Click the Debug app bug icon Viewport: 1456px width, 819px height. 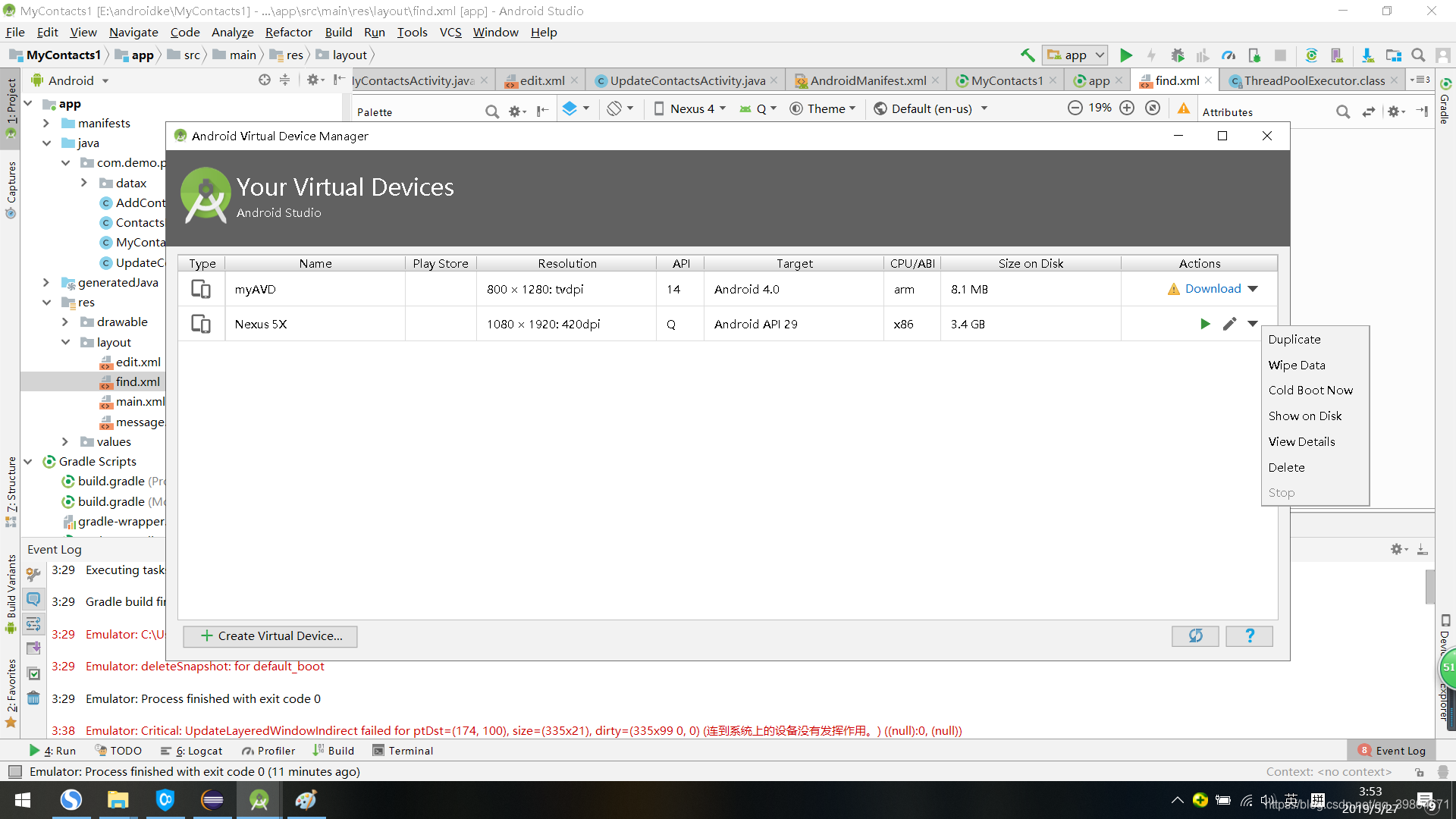pos(1178,55)
